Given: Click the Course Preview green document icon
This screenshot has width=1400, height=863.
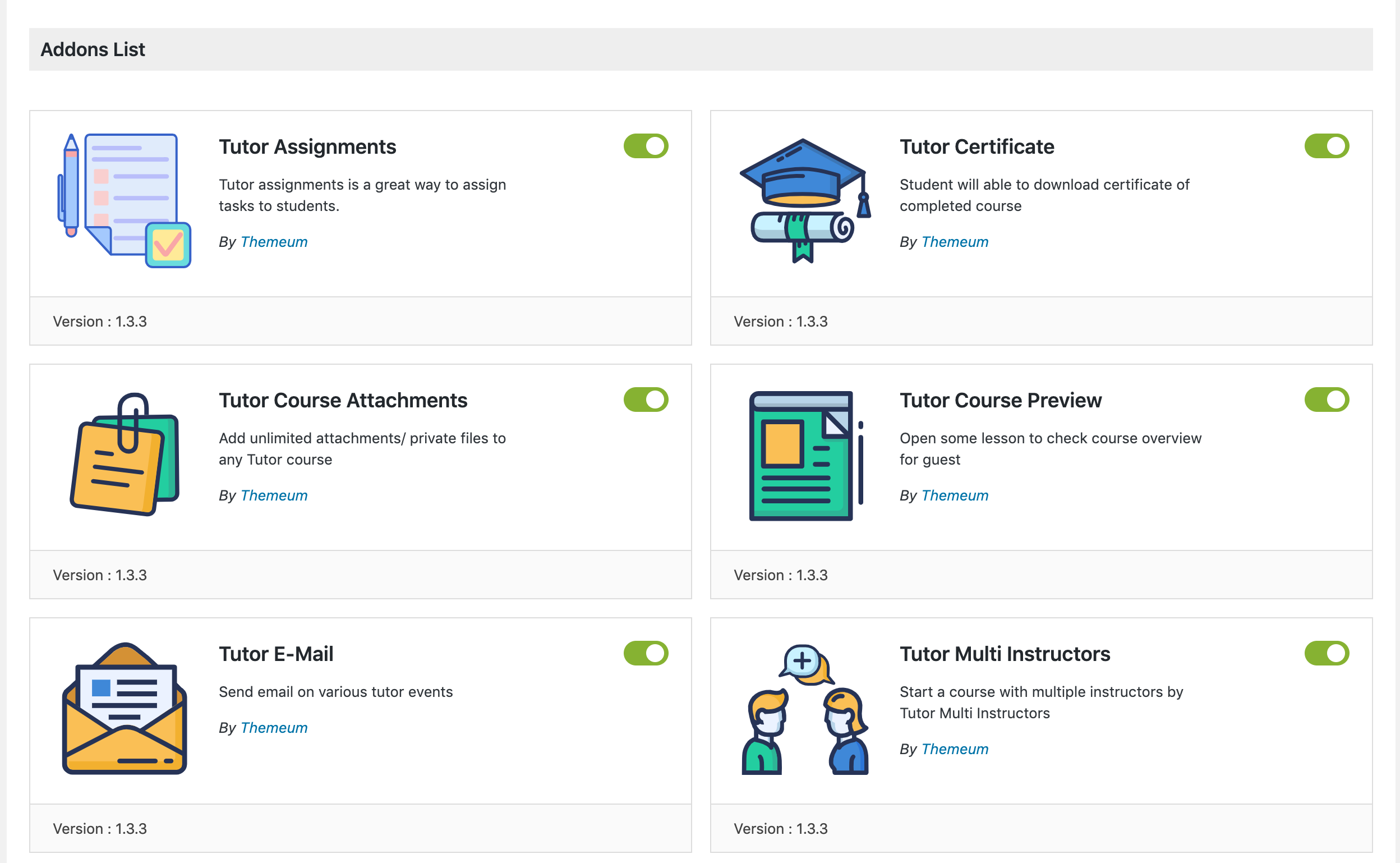Looking at the screenshot, I should [x=805, y=456].
